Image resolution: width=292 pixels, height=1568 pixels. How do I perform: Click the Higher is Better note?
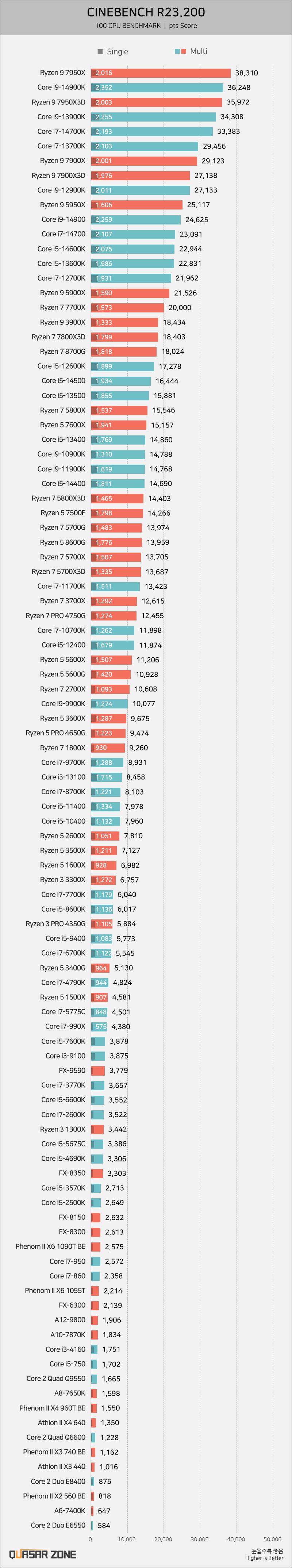tap(264, 1558)
